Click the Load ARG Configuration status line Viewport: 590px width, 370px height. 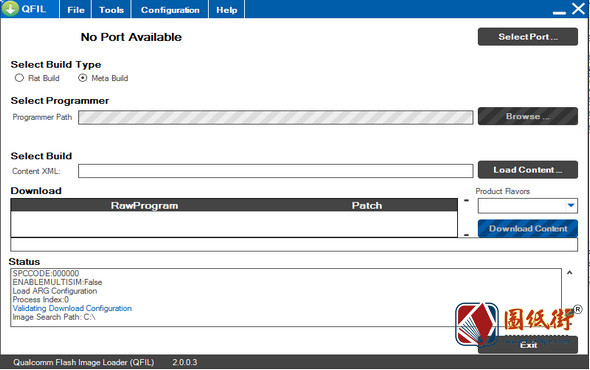(55, 291)
